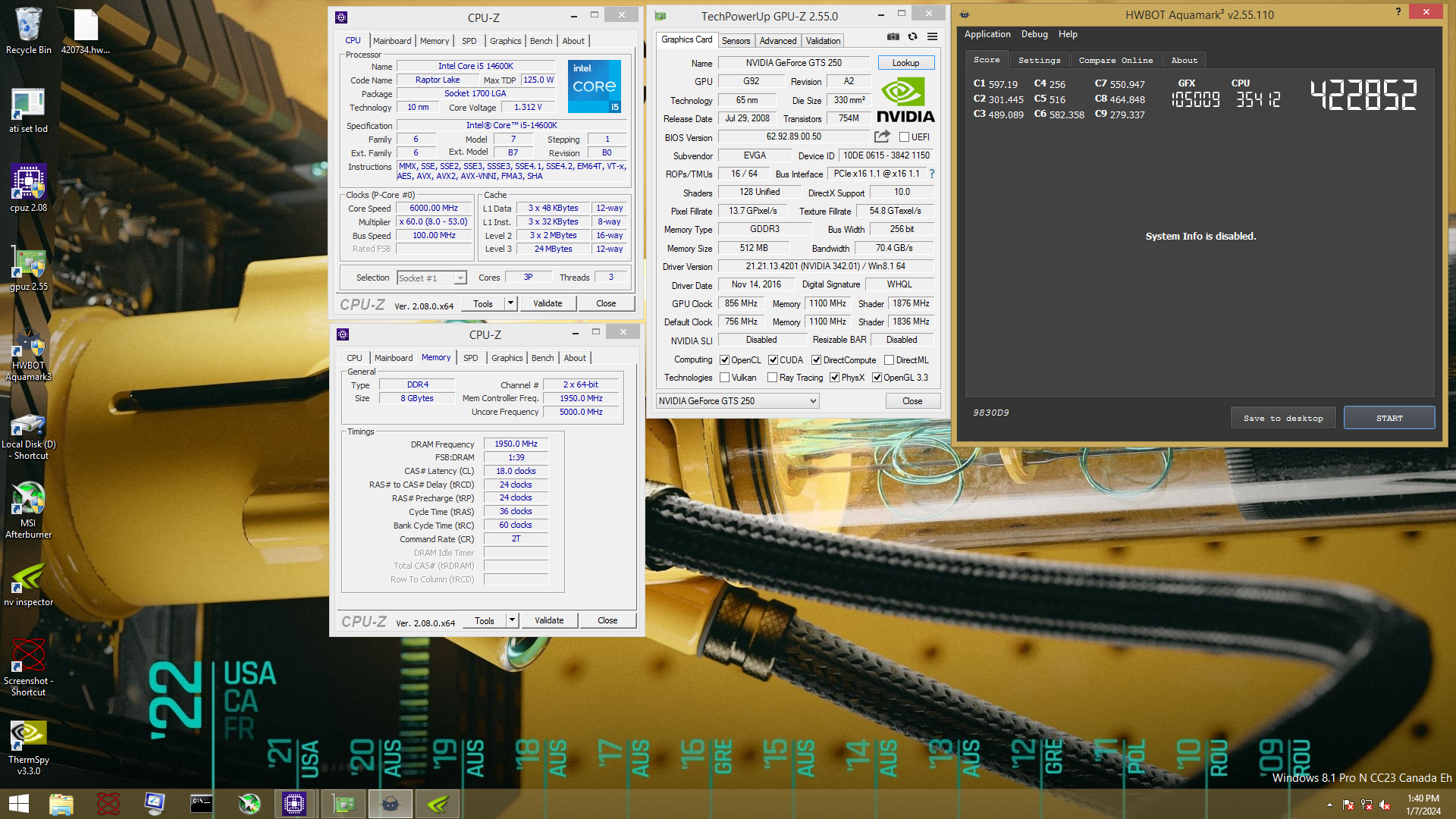Viewport: 1456px width, 819px height.
Task: Click the GPU-Z taskbar icon
Action: [x=344, y=804]
